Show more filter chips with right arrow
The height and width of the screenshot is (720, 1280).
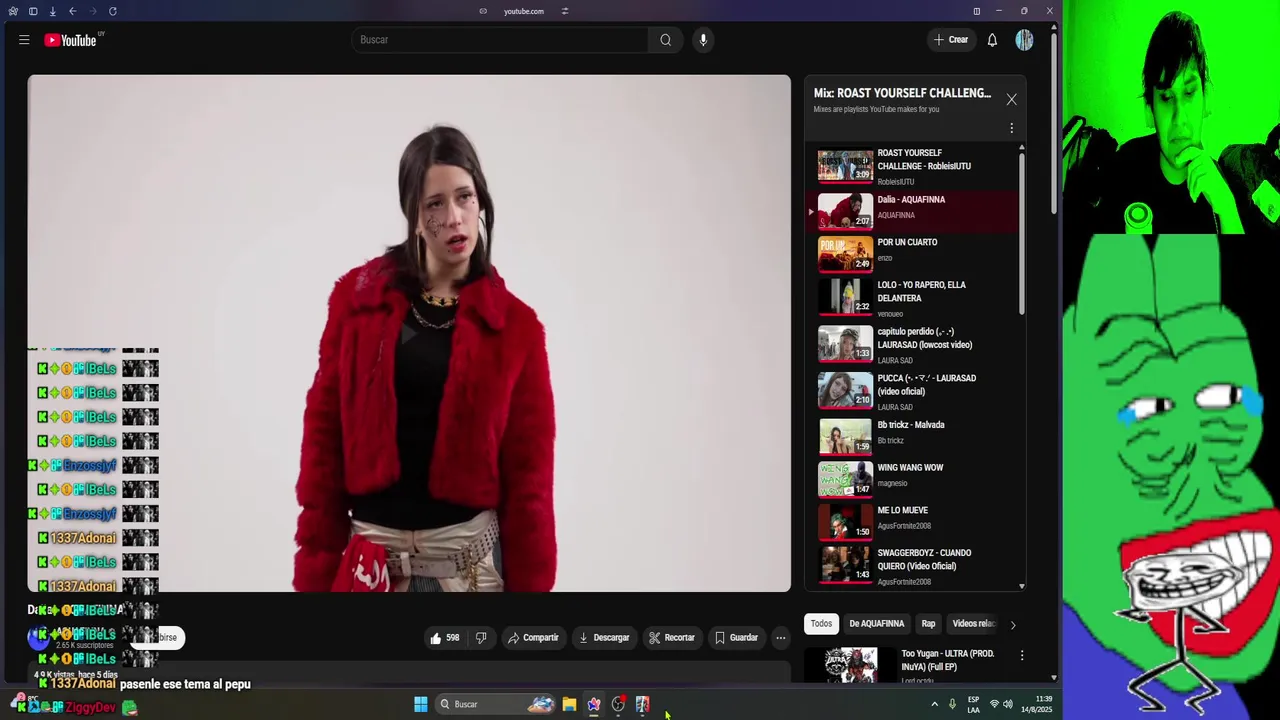(x=1012, y=625)
